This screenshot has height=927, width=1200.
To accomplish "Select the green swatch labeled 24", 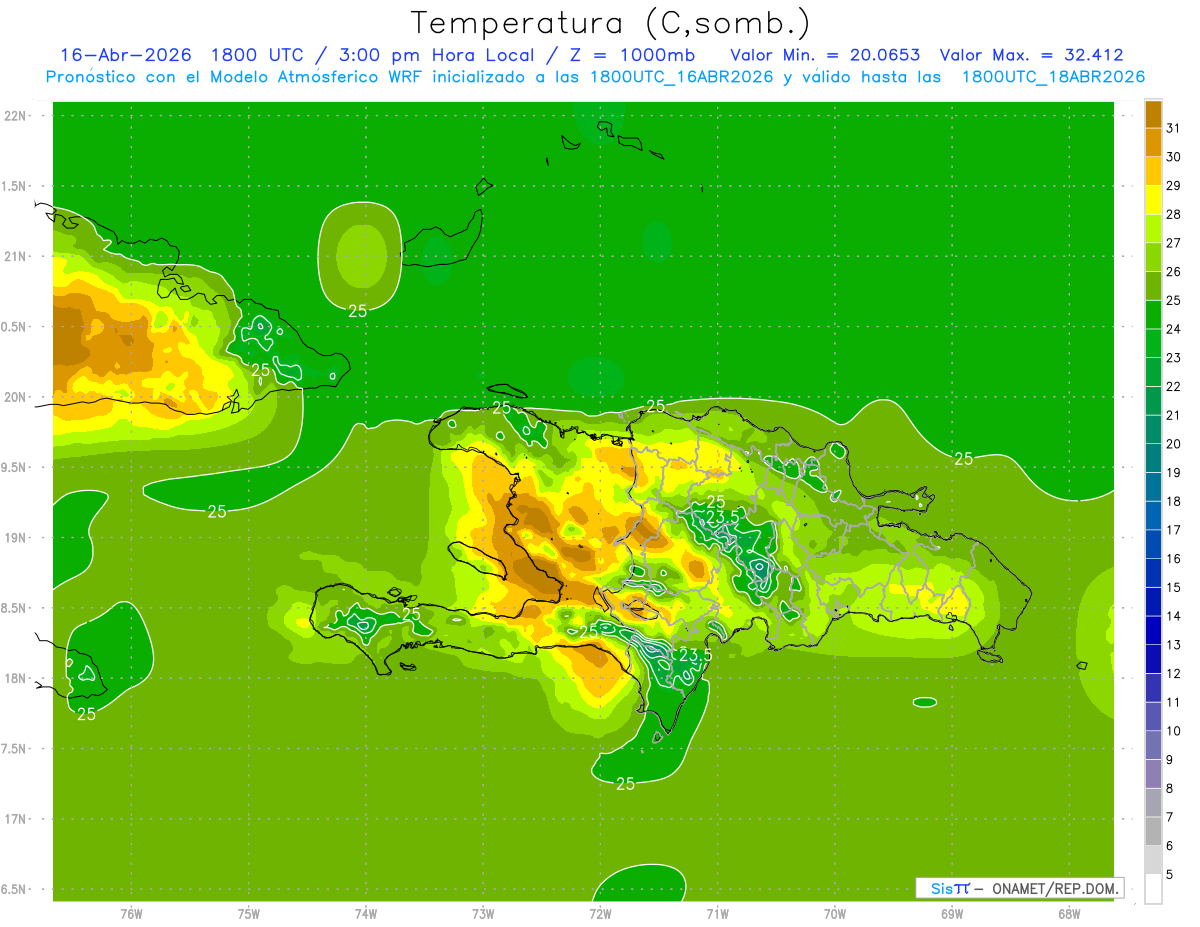I will pos(1153,315).
